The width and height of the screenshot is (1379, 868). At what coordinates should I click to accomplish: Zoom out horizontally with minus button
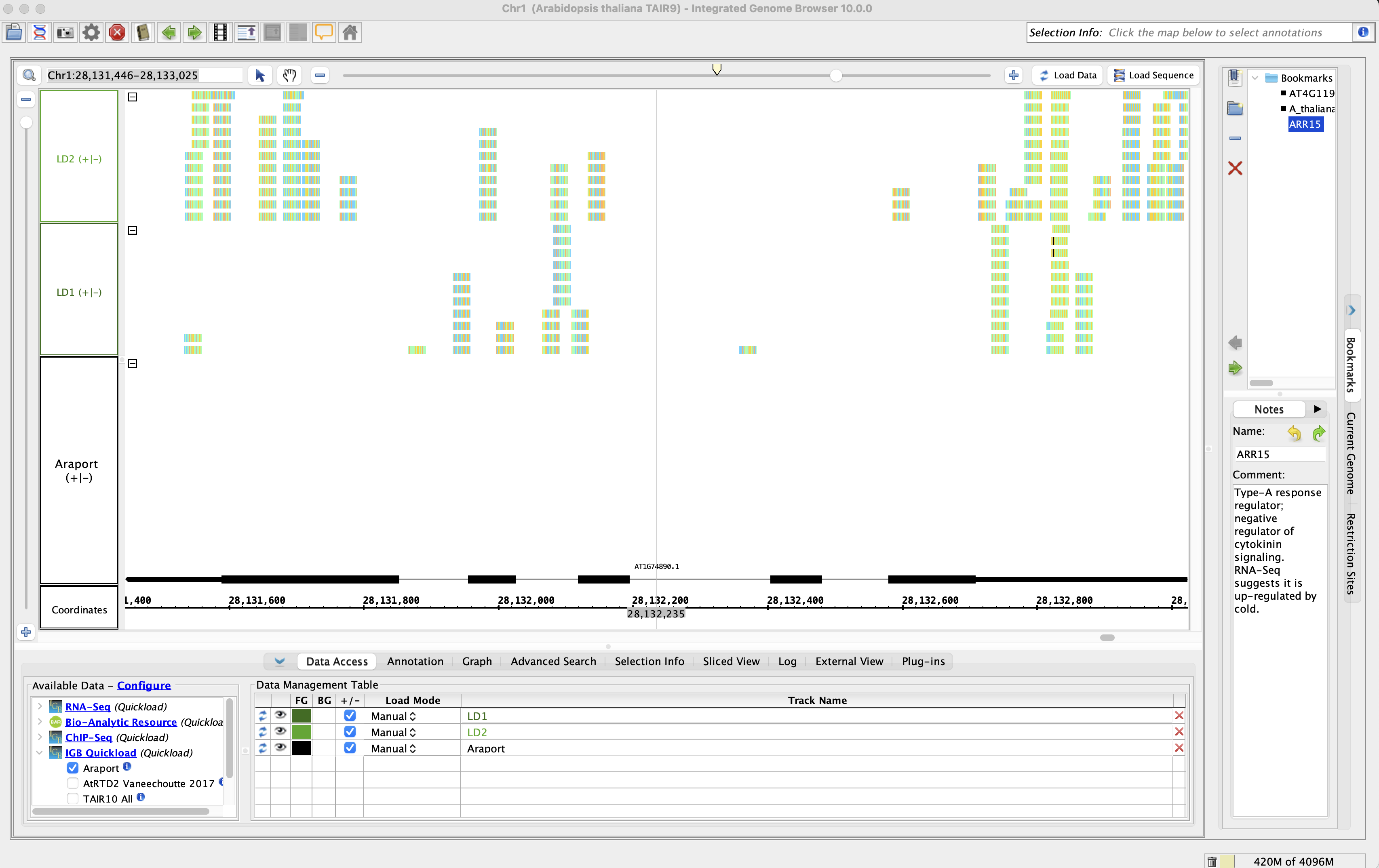coord(320,75)
